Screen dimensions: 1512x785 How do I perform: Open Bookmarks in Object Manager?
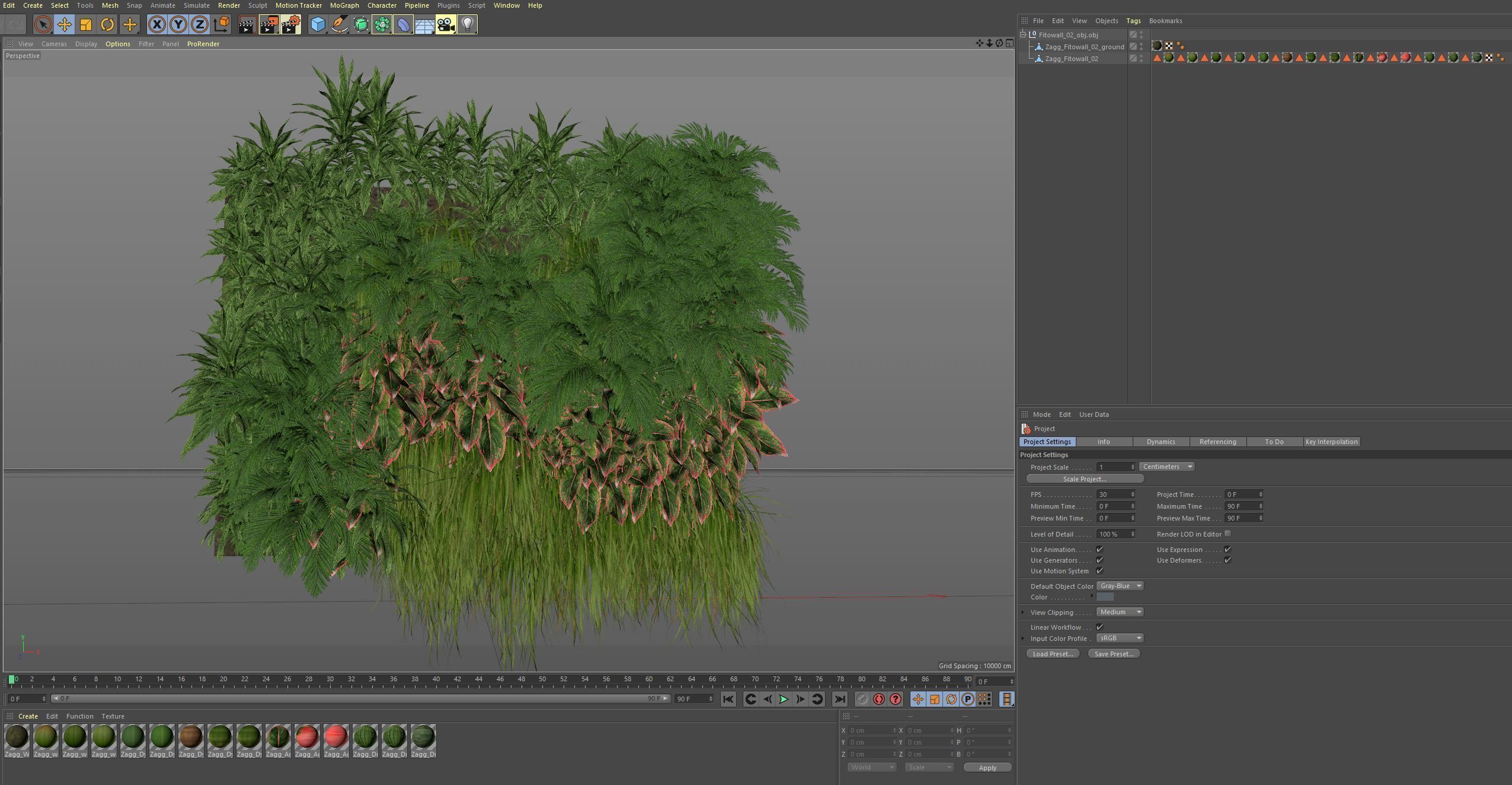[1165, 21]
